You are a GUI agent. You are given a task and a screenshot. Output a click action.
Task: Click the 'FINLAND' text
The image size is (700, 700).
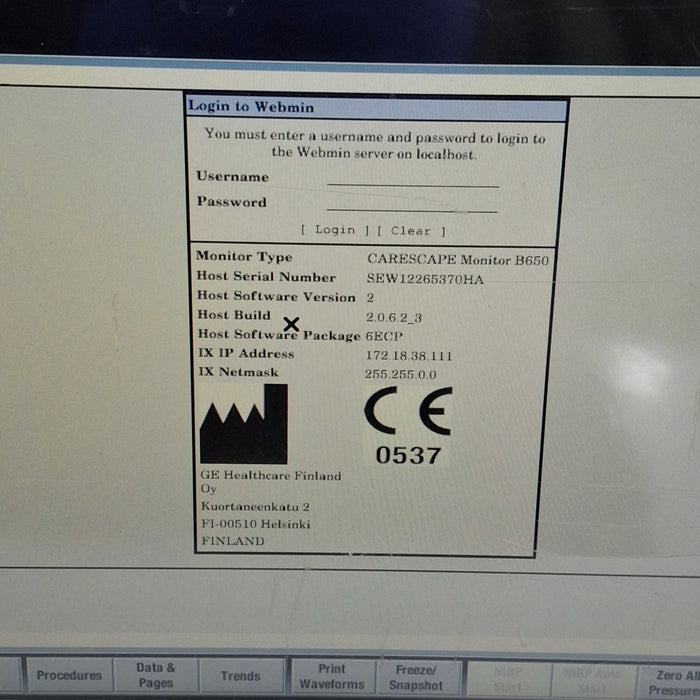click(x=233, y=541)
